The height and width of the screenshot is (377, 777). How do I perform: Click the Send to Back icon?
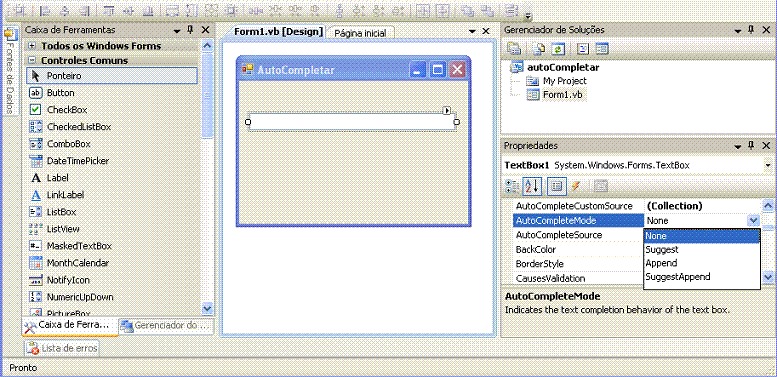point(487,10)
